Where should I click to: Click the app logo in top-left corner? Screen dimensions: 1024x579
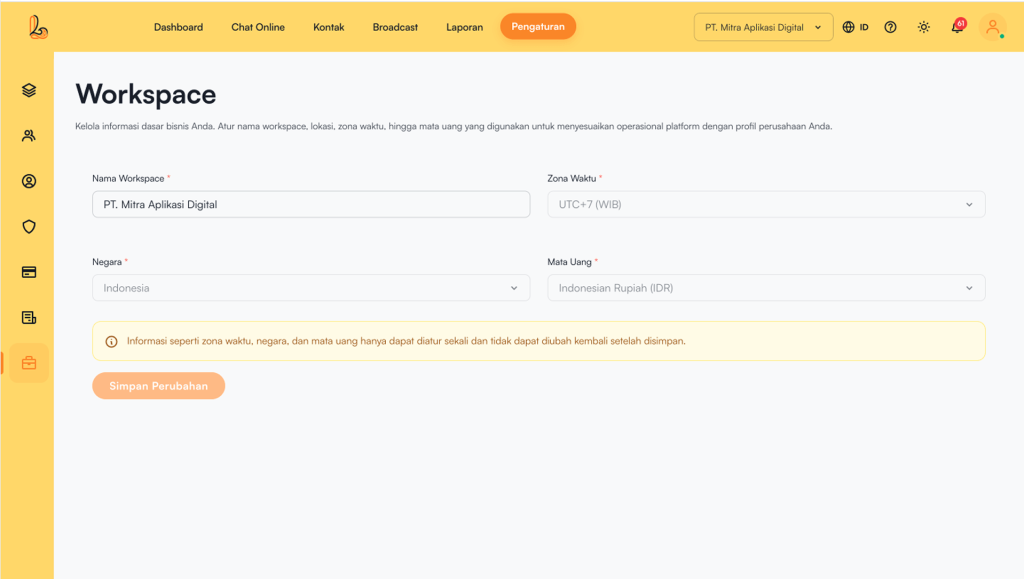point(39,27)
